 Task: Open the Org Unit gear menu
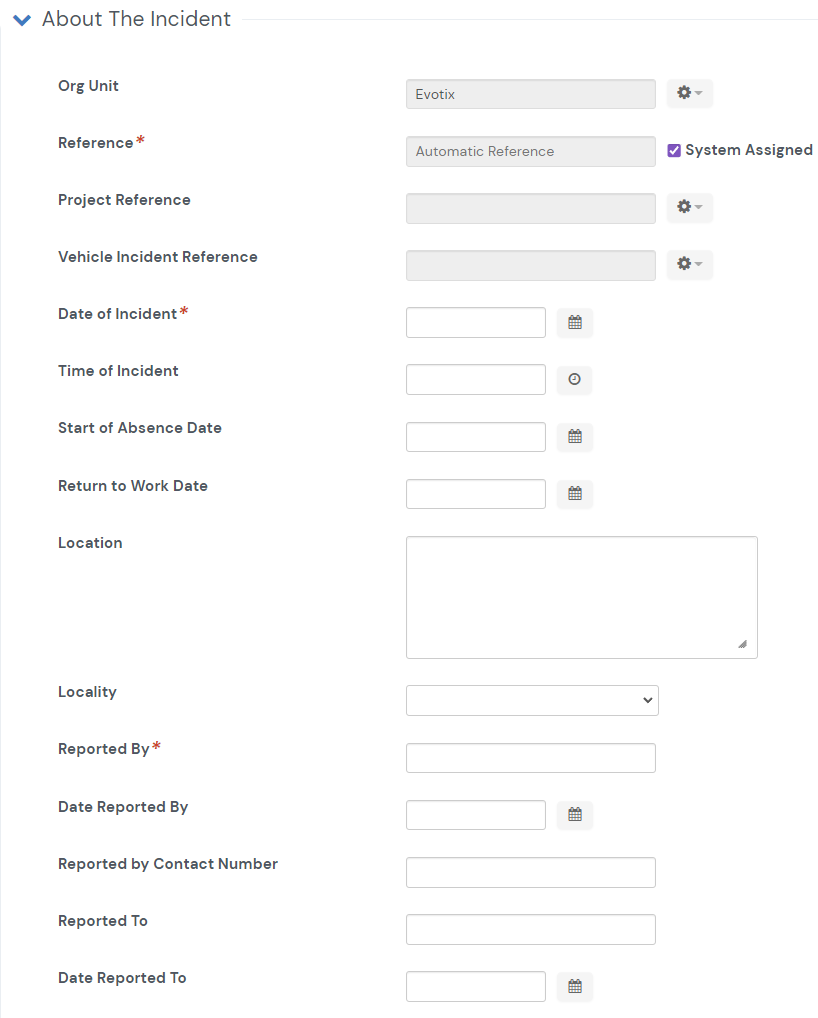point(689,93)
